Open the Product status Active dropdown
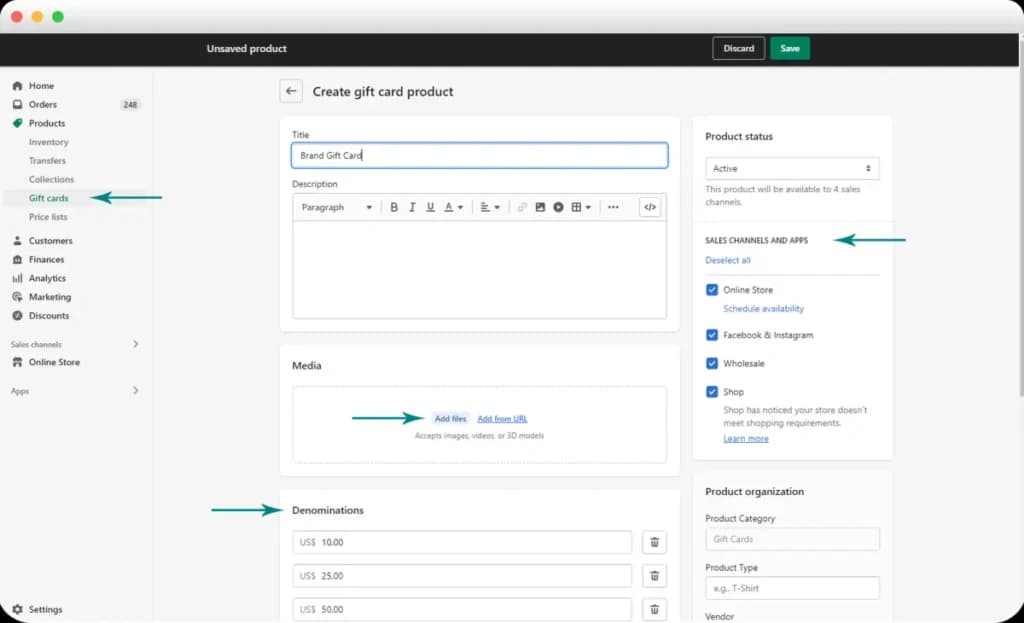The image size is (1024, 623). tap(792, 168)
